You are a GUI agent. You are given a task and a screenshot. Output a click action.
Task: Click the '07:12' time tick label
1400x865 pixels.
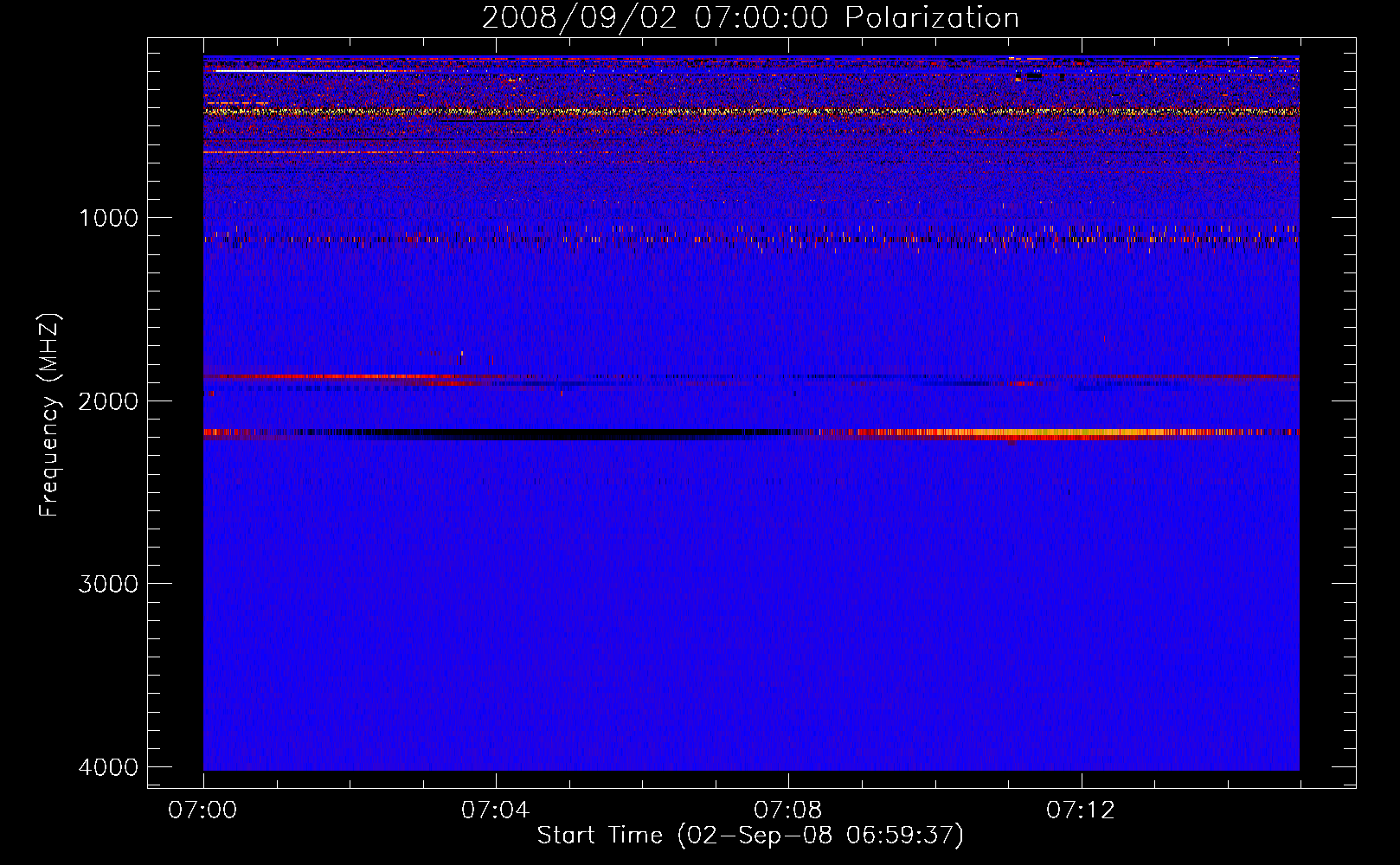tap(1081, 811)
